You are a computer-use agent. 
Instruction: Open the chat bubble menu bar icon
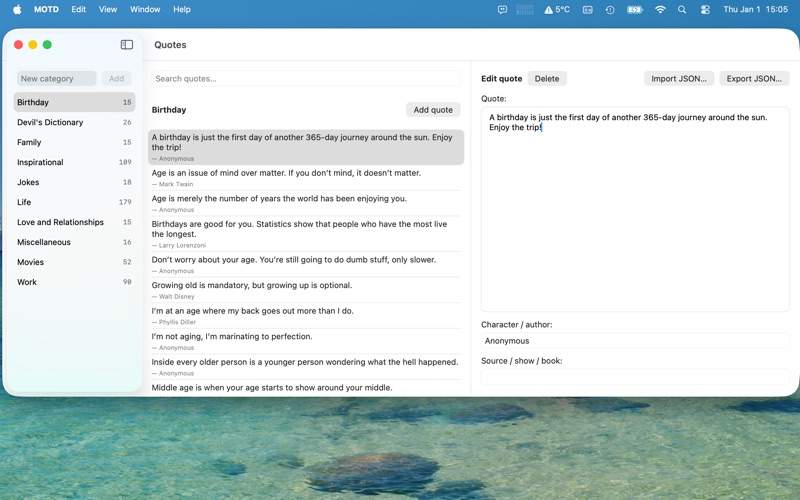tap(502, 9)
